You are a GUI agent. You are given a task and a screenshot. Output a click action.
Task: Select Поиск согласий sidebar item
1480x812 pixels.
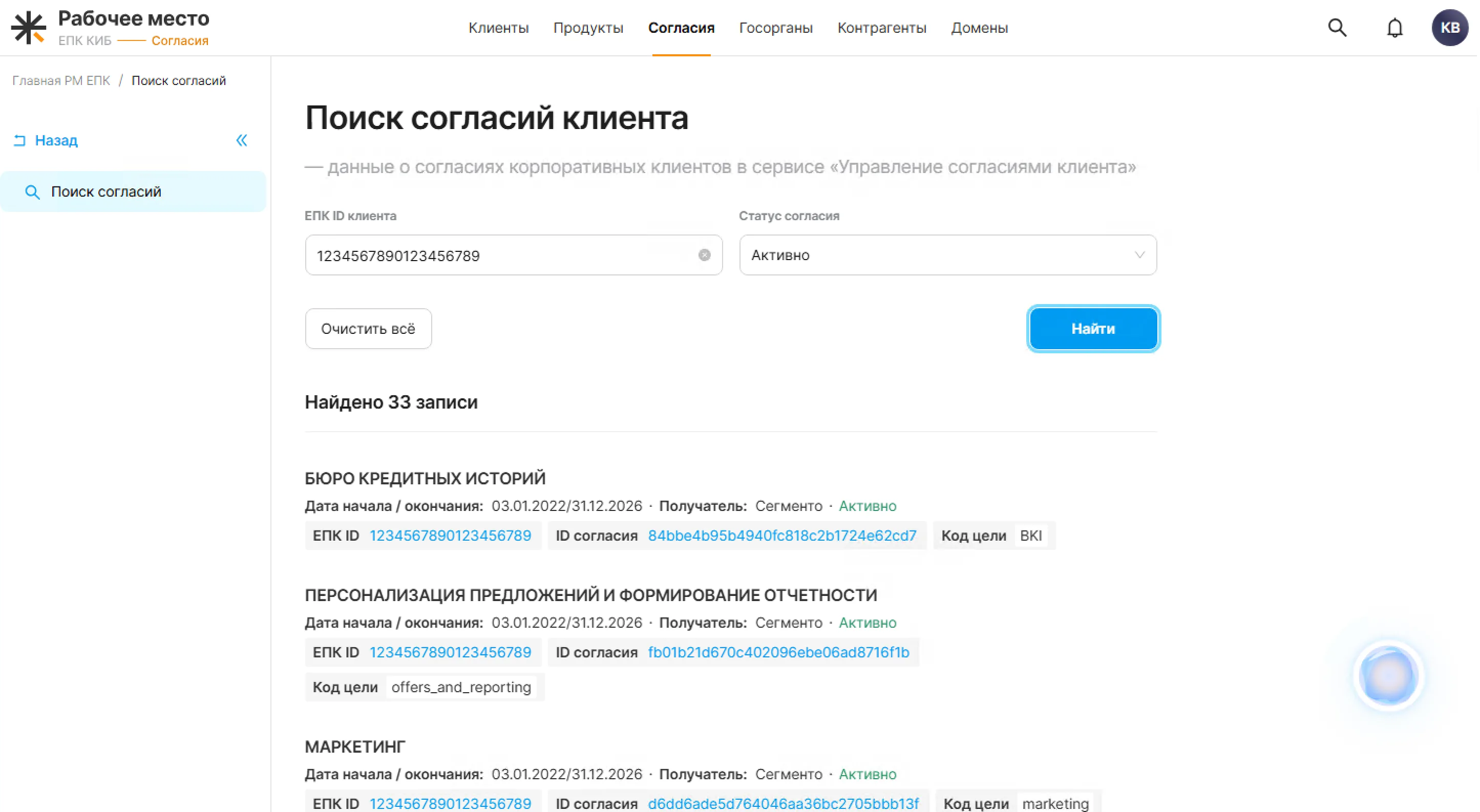click(133, 193)
